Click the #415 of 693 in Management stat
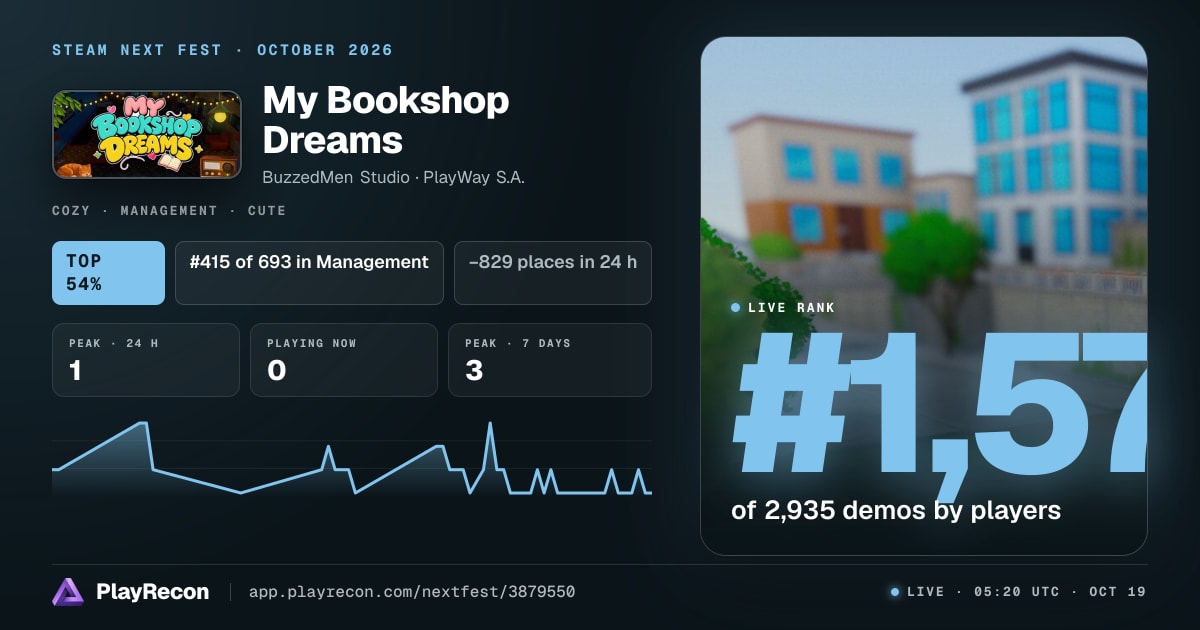The height and width of the screenshot is (630, 1200). pos(309,273)
